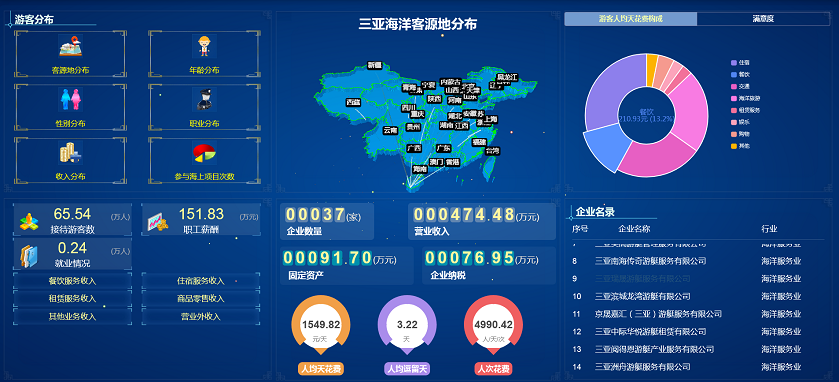Switch to the 满意度 tab

pyautogui.click(x=764, y=19)
